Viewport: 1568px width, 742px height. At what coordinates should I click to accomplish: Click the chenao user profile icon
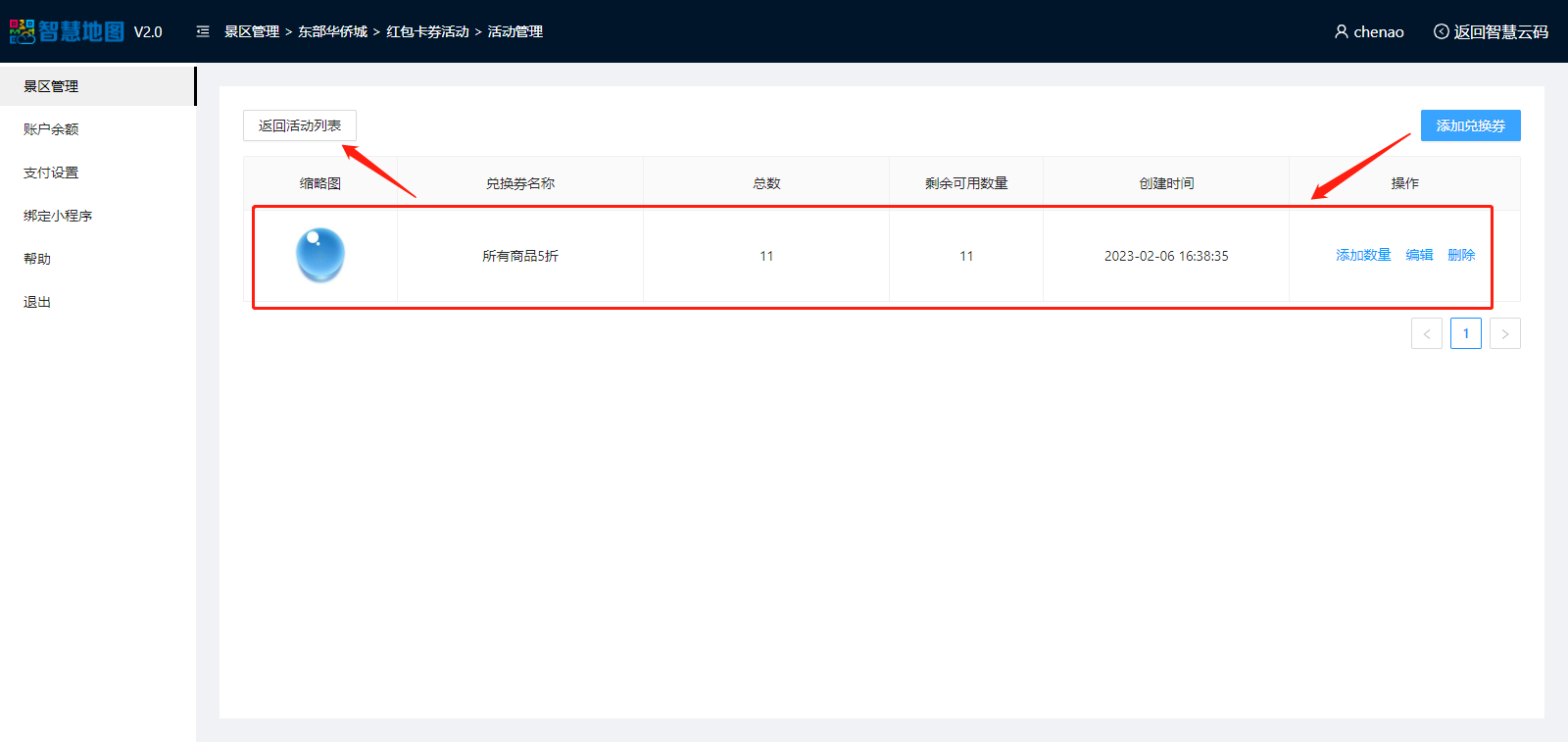pyautogui.click(x=1341, y=31)
